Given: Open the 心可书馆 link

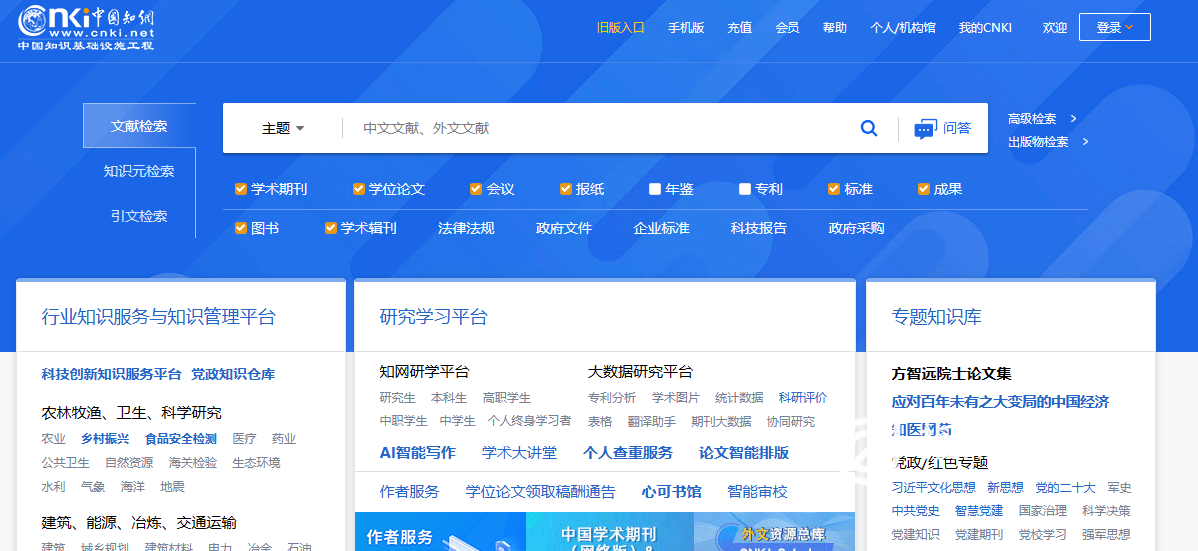Looking at the screenshot, I should 672,491.
